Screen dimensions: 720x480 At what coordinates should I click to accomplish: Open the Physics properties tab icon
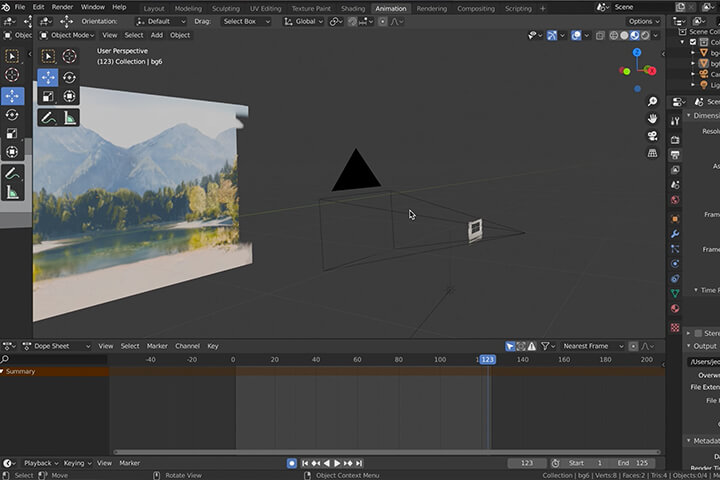tap(675, 264)
